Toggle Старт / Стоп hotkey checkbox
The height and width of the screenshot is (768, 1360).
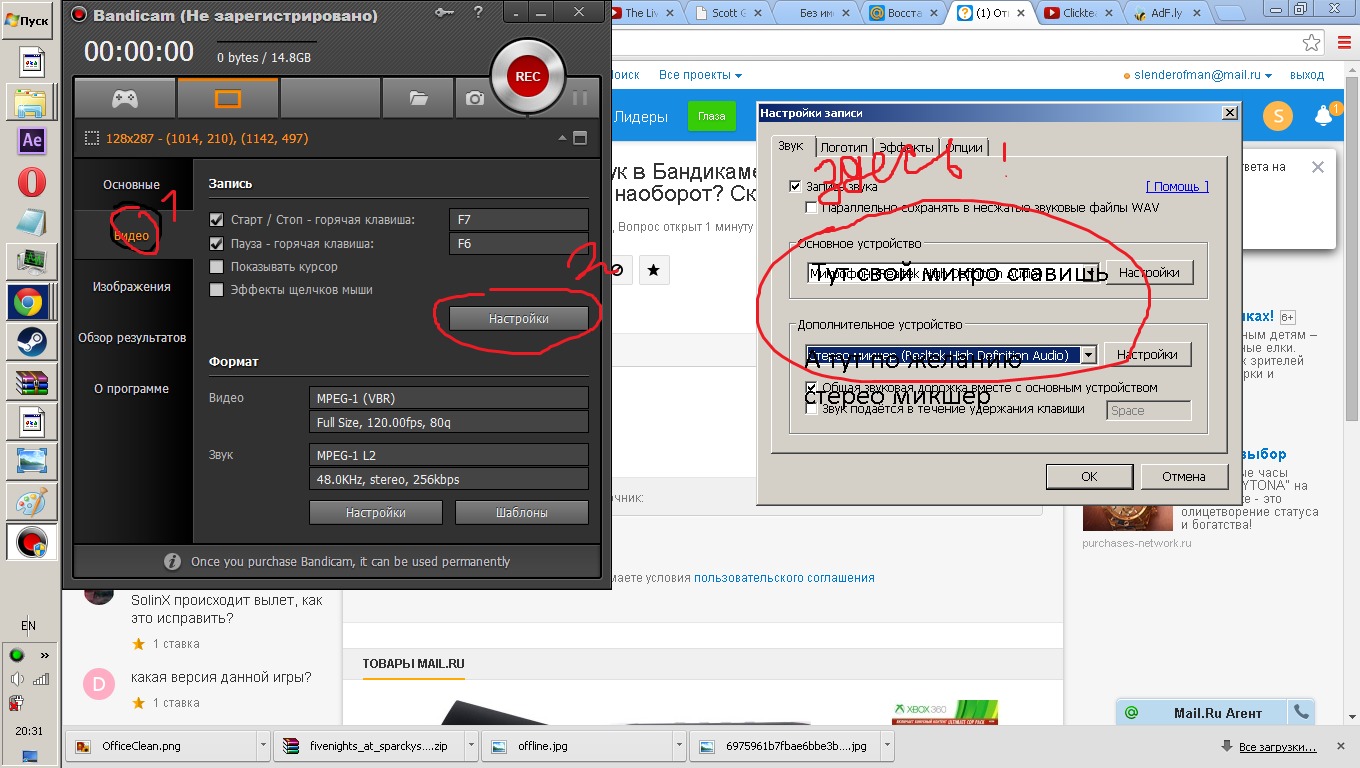coord(216,220)
